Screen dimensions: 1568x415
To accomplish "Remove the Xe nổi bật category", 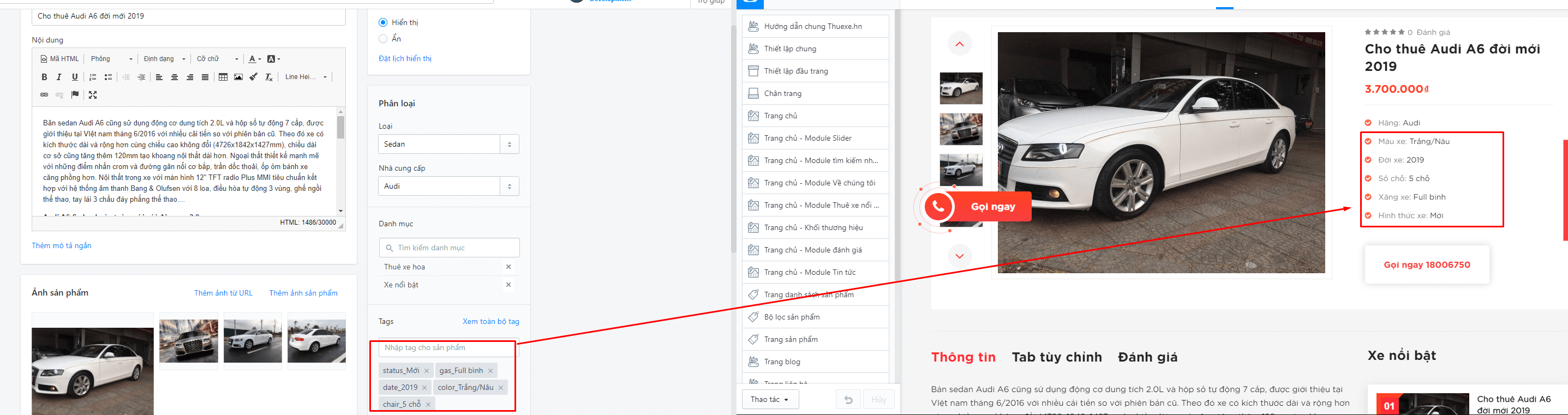I will point(508,284).
